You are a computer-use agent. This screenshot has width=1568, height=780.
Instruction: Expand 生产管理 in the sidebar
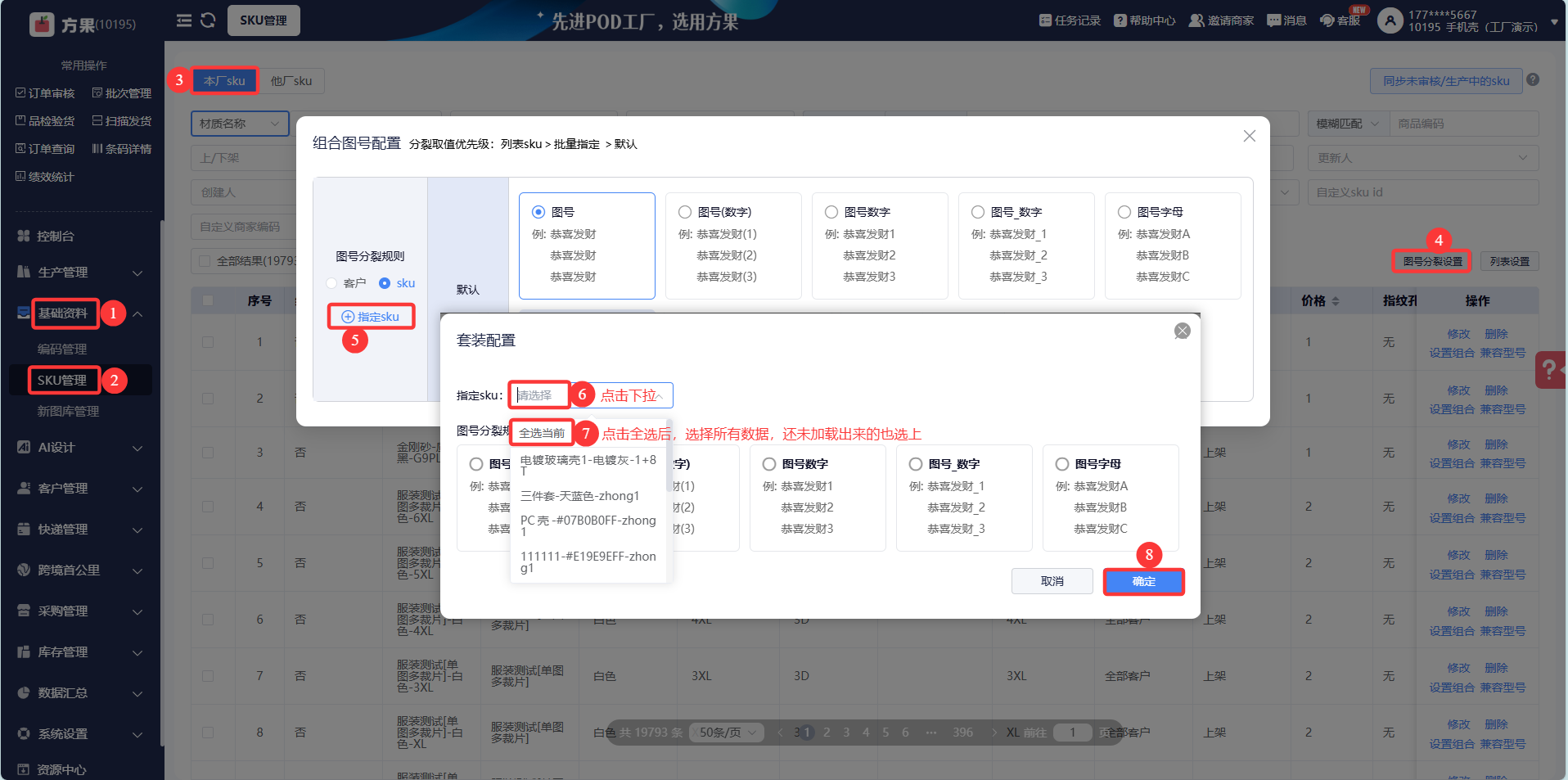[82, 272]
